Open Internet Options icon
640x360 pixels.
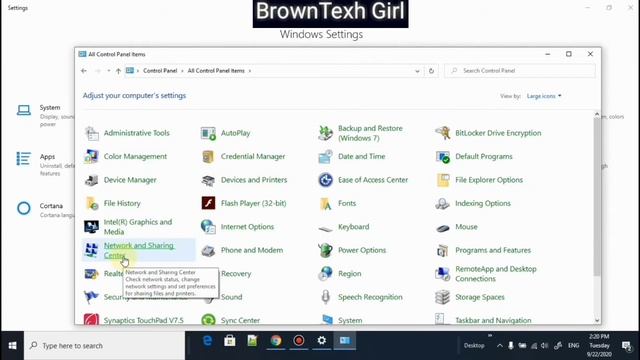pyautogui.click(x=208, y=227)
